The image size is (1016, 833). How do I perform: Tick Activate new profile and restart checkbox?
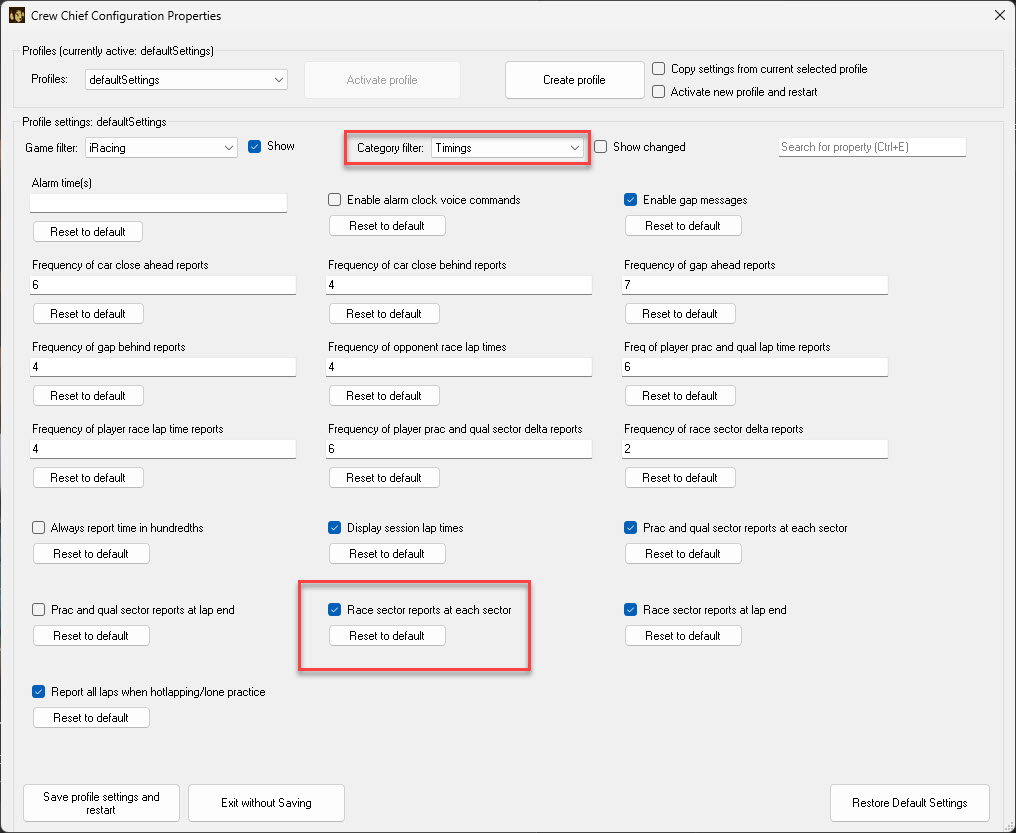coord(658,92)
